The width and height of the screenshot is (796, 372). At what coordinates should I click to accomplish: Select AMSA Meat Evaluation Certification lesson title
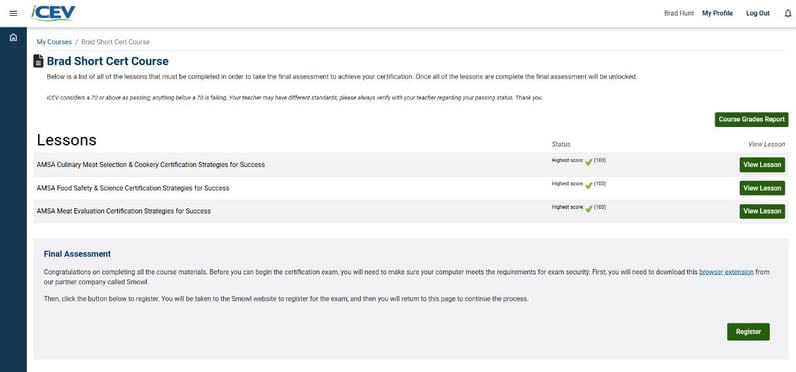coord(123,211)
